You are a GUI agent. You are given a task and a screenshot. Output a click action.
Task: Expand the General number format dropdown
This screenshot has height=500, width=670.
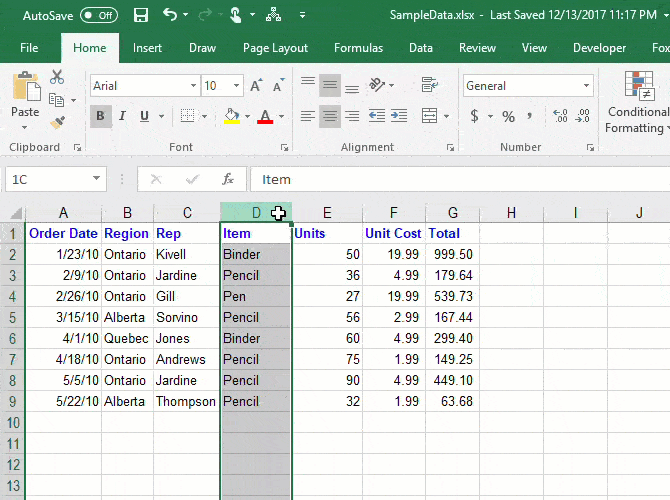click(586, 87)
